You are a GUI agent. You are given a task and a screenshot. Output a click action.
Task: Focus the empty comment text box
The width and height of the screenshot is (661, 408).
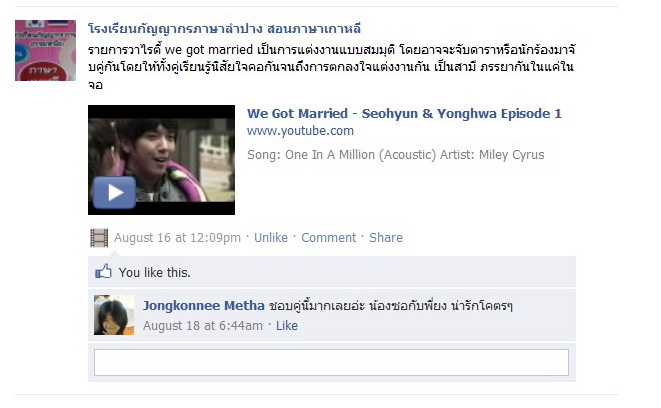pyautogui.click(x=331, y=362)
